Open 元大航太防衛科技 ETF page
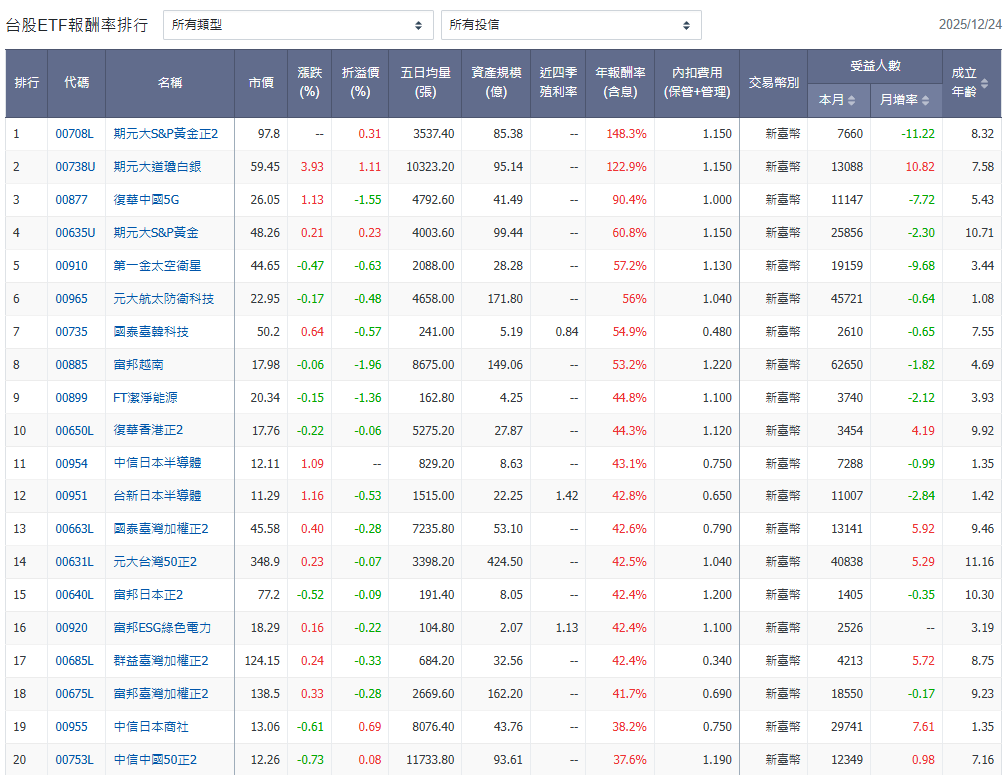 163,299
